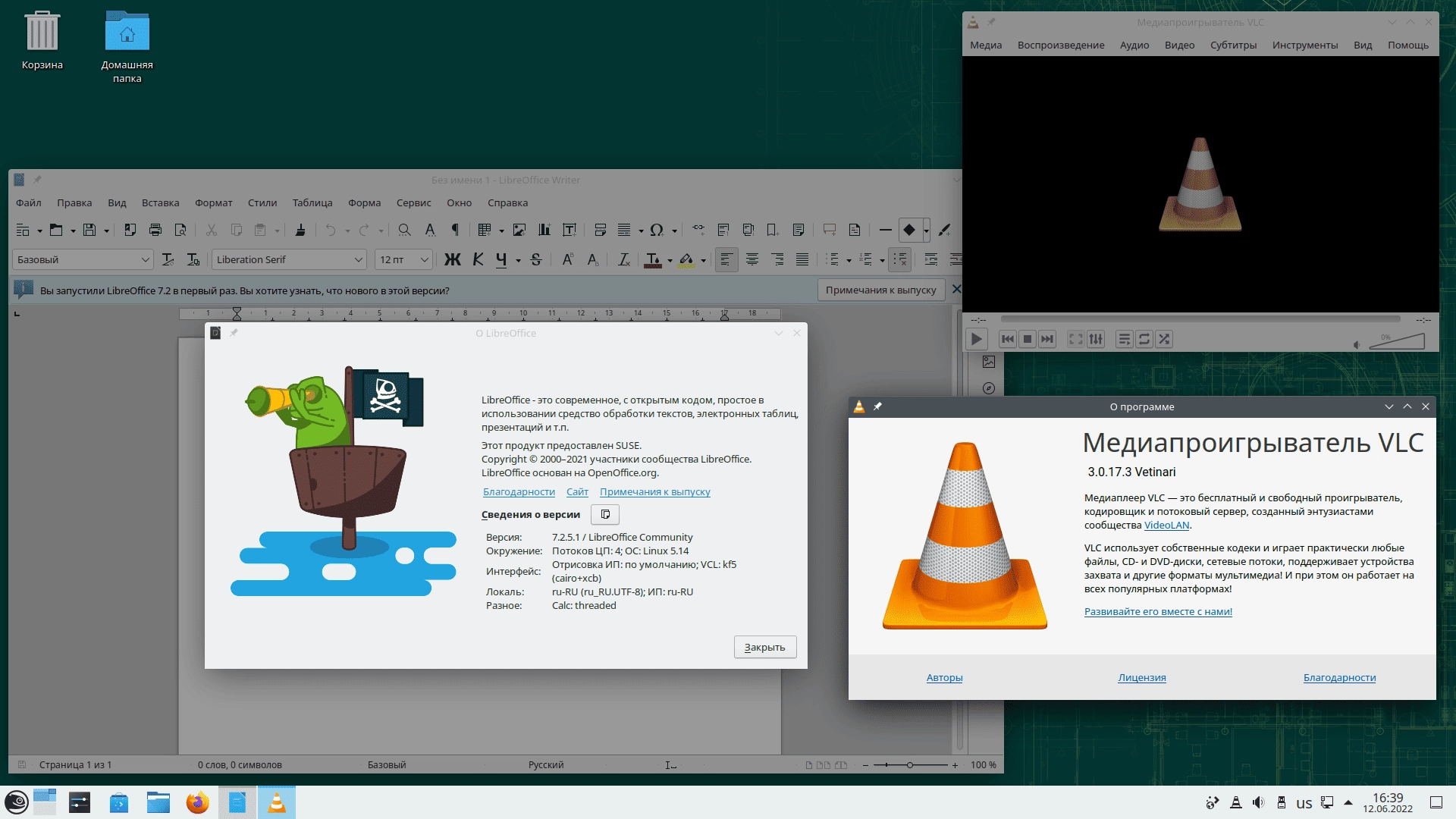
Task: Click New Style from Selection icon
Action: pos(193,259)
